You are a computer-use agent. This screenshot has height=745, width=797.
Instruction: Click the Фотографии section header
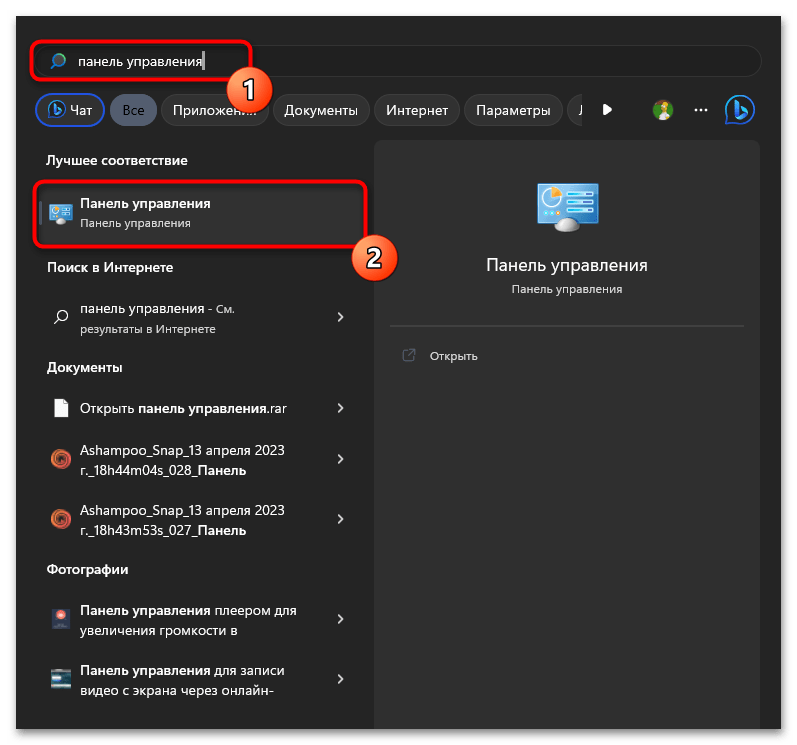[87, 569]
